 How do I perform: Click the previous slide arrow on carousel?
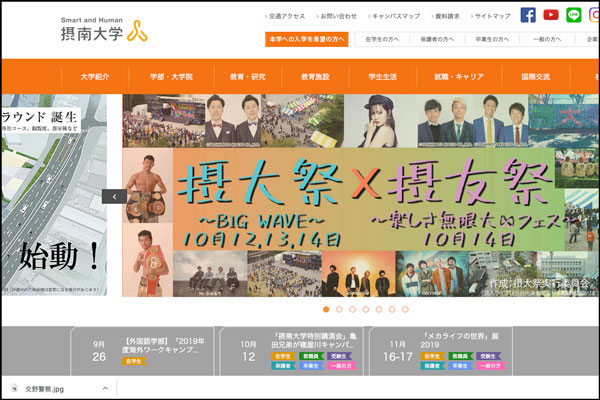(115, 197)
